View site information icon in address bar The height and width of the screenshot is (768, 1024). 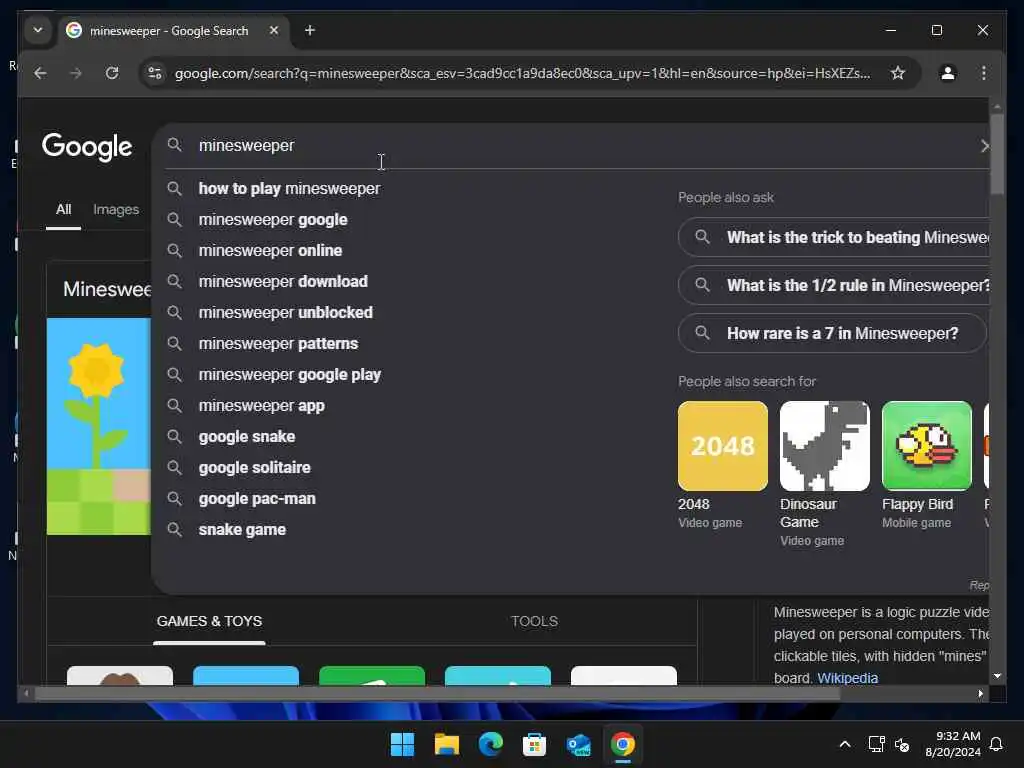155,73
